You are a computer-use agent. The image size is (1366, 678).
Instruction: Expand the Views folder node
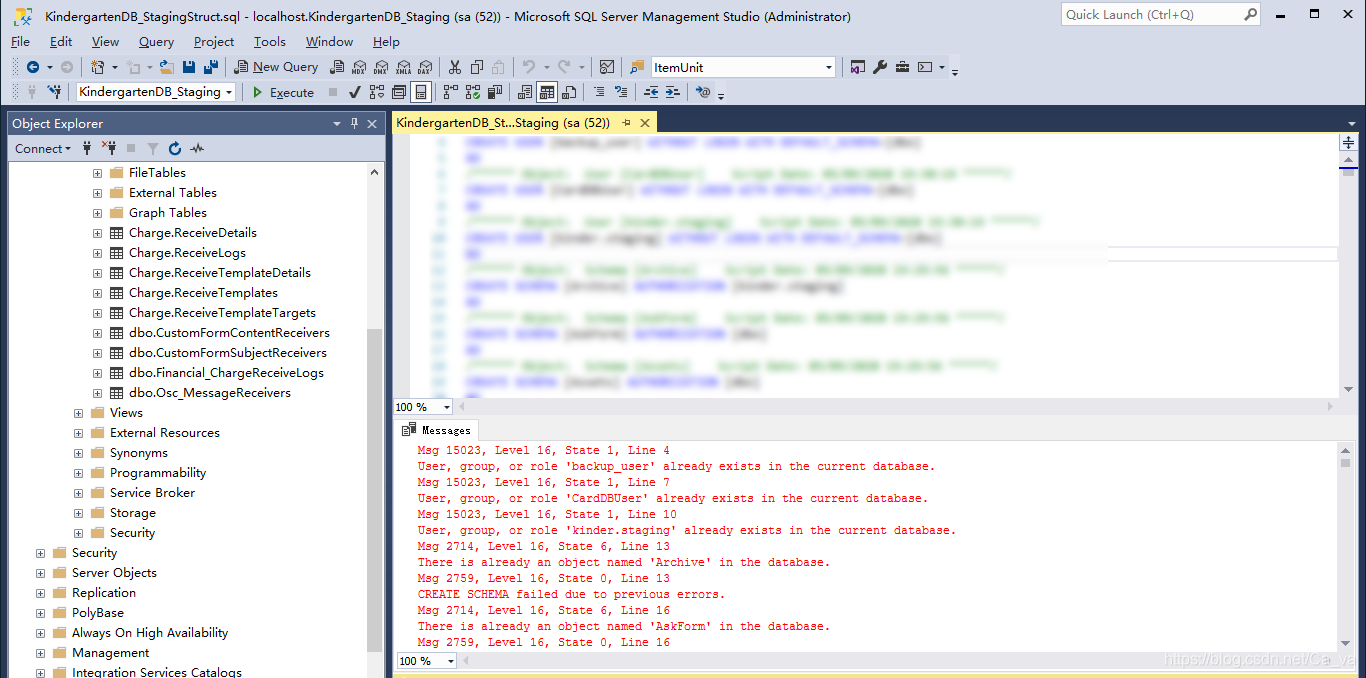click(x=78, y=413)
